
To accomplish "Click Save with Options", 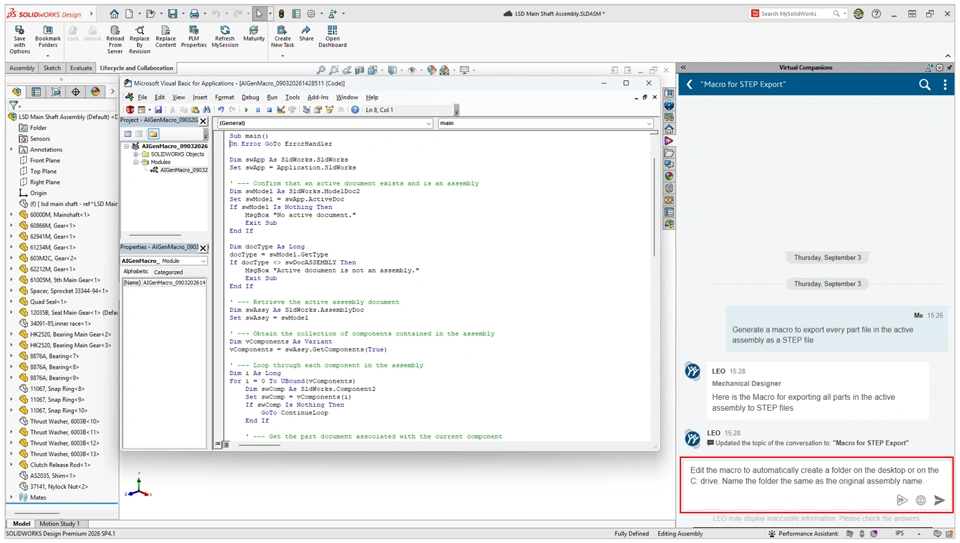I will coord(20,40).
